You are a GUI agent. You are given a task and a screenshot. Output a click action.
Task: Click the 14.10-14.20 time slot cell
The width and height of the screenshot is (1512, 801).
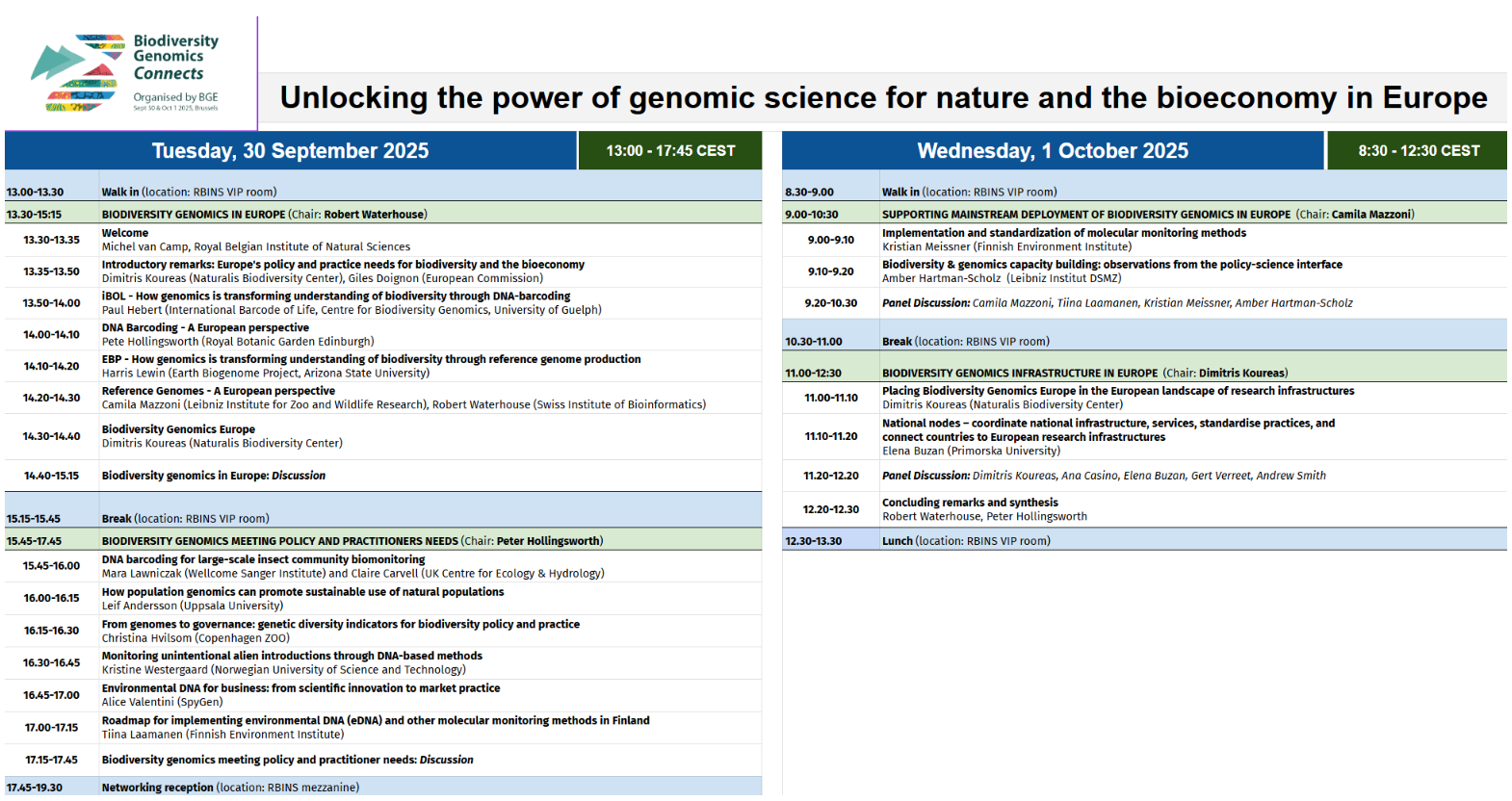coord(52,367)
